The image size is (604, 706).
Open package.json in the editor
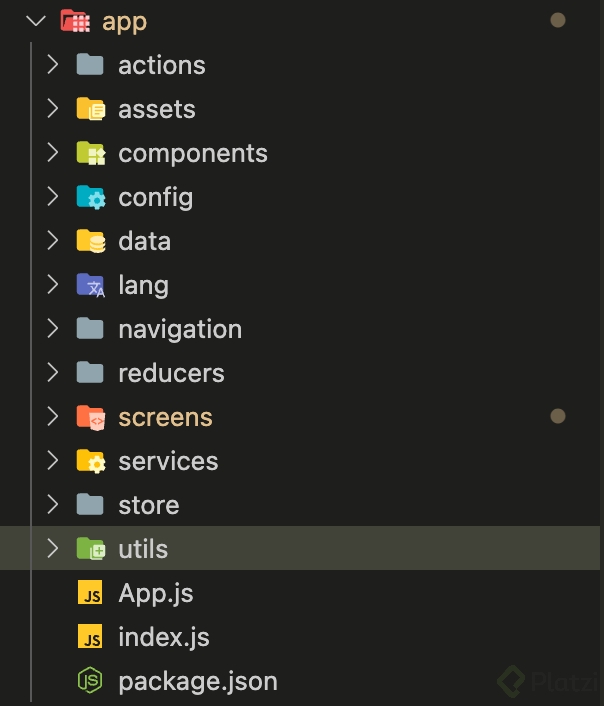(x=197, y=681)
